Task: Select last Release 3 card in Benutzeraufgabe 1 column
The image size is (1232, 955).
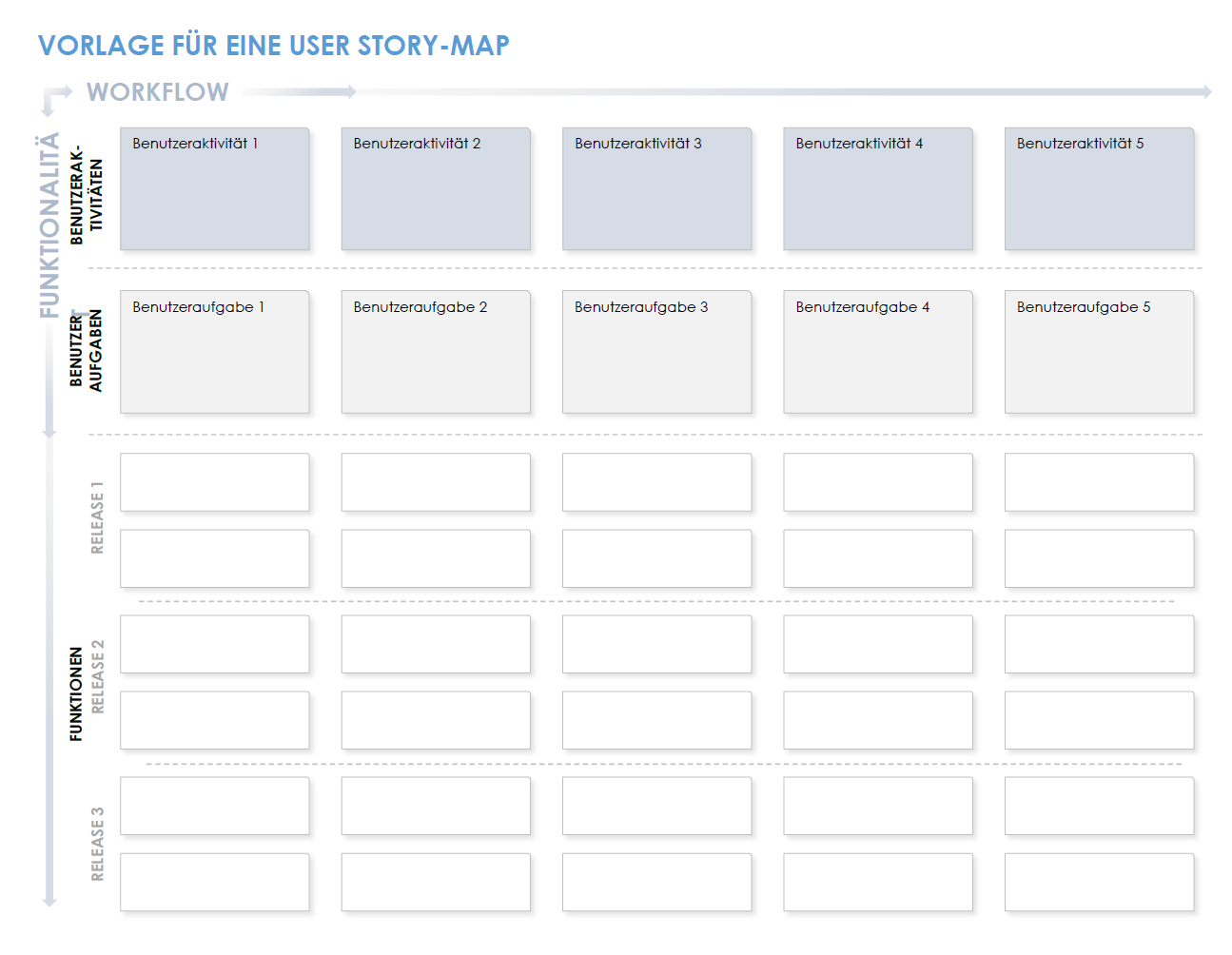Action: (215, 882)
